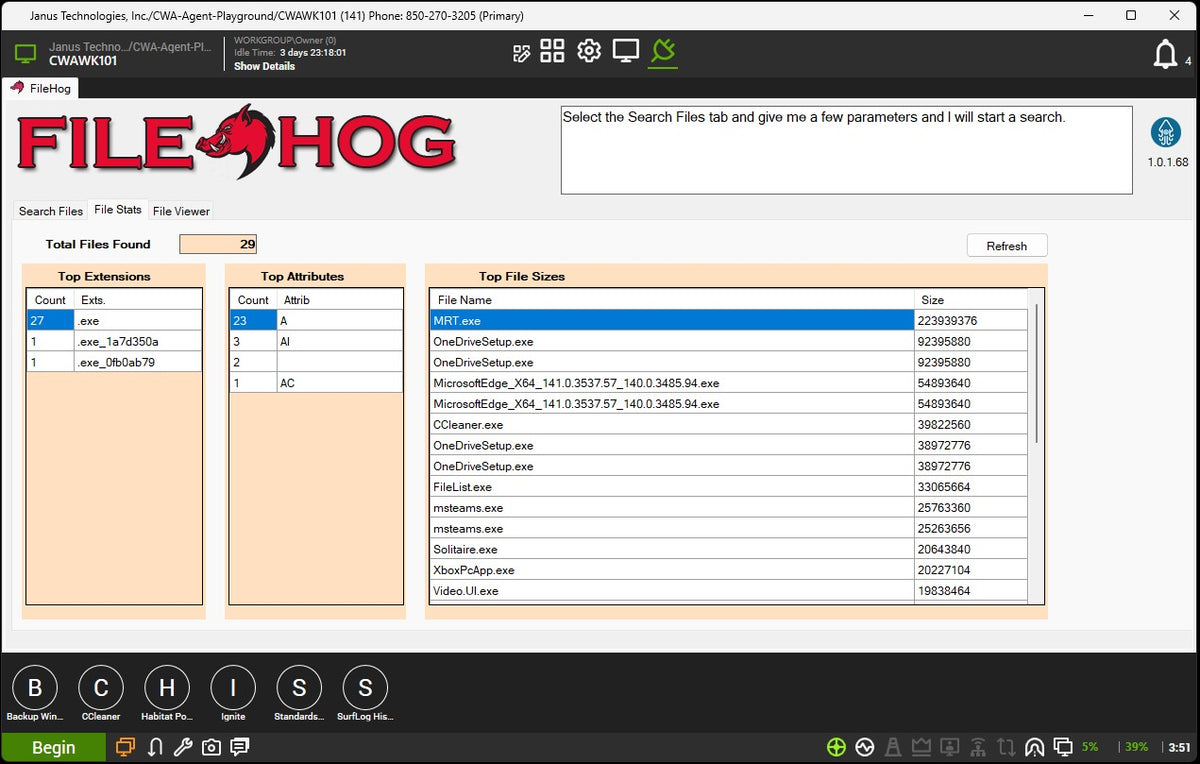Click the camera screenshot icon
Screen dimensions: 1200x764
[x=211, y=747]
